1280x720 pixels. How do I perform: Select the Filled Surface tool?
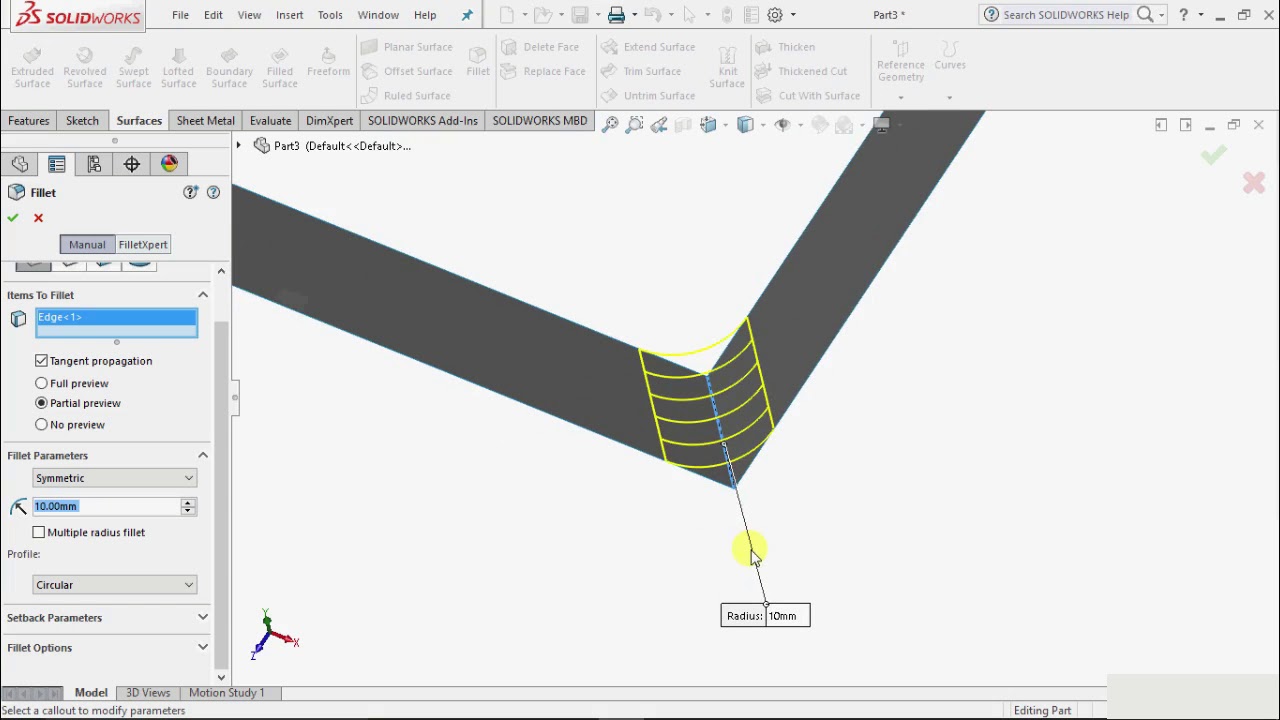tap(280, 67)
